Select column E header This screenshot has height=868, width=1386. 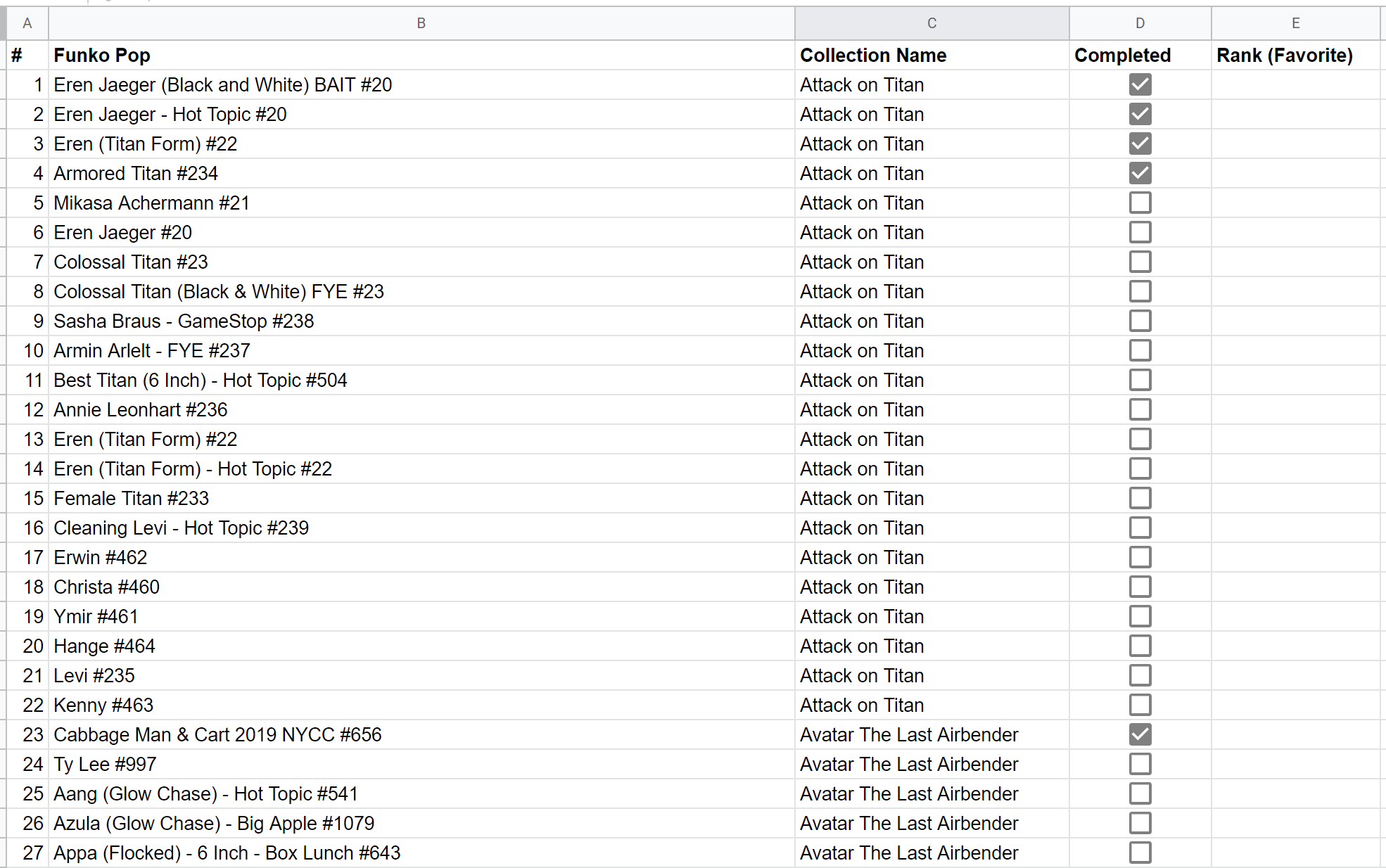click(x=1295, y=23)
